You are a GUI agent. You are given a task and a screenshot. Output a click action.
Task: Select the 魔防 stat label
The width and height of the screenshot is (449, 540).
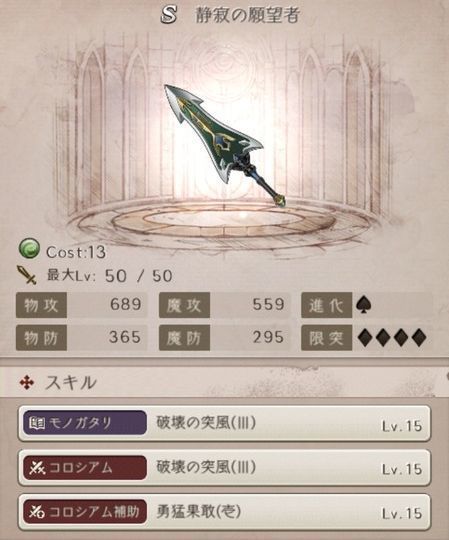tap(184, 338)
